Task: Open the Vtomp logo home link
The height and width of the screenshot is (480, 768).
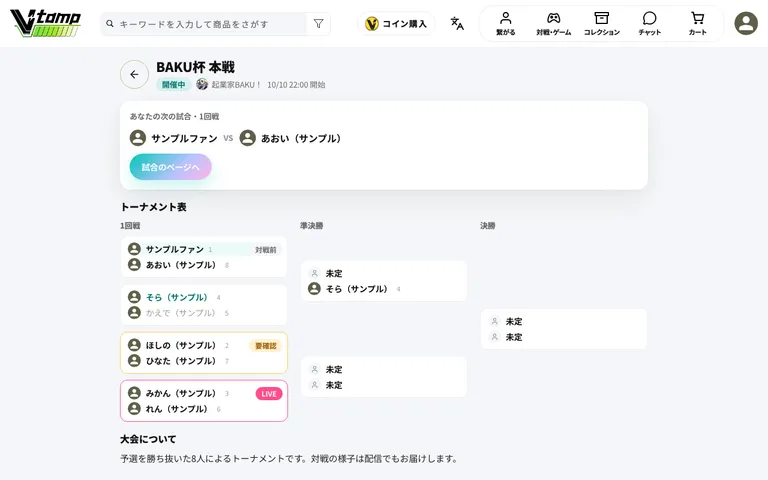Action: pos(46,23)
